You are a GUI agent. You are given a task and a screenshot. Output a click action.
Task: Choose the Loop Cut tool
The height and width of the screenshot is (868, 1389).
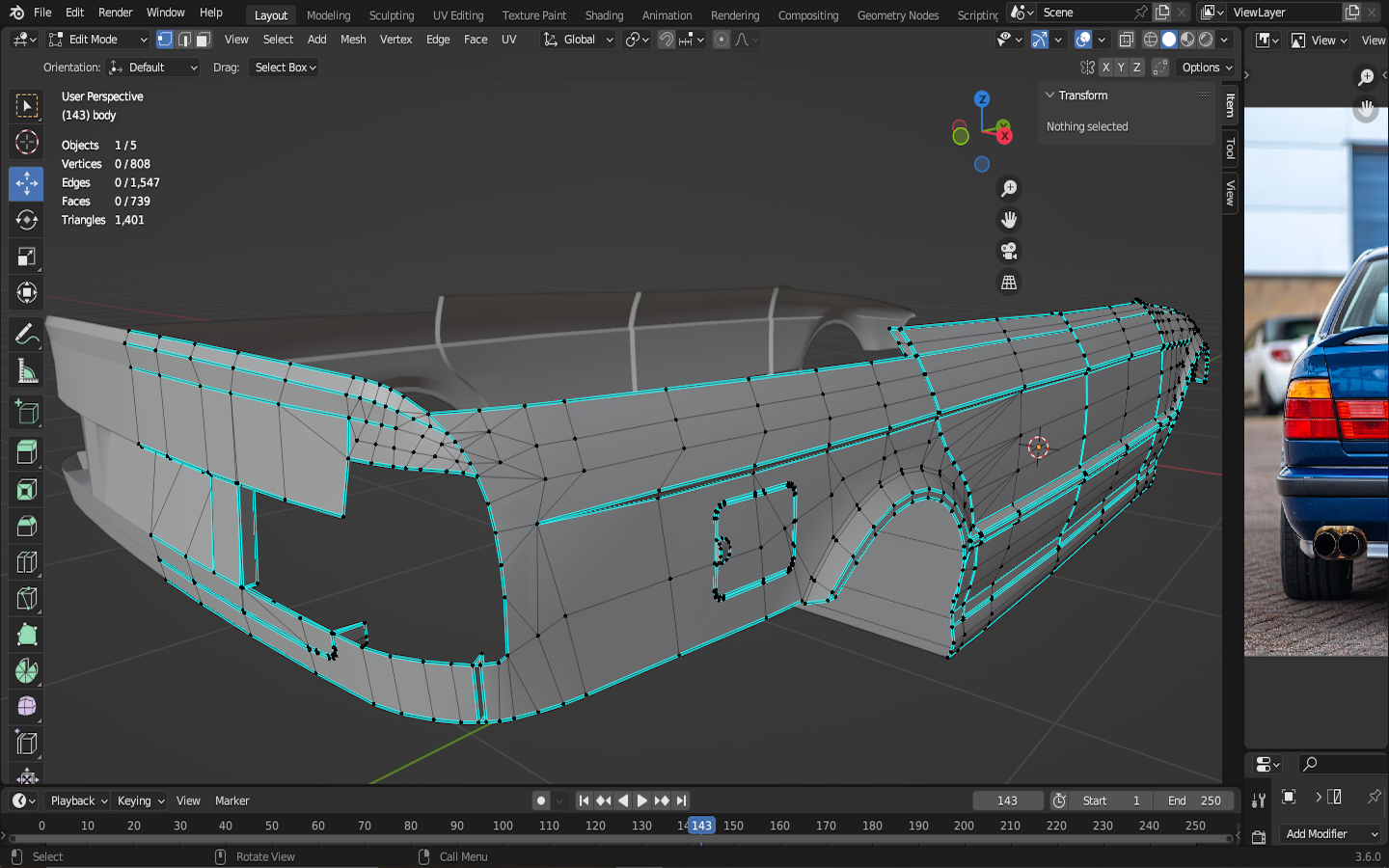(x=26, y=562)
